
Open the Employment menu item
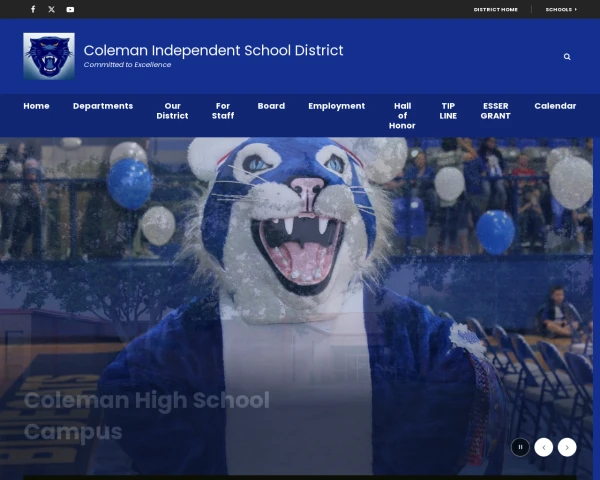pyautogui.click(x=337, y=106)
